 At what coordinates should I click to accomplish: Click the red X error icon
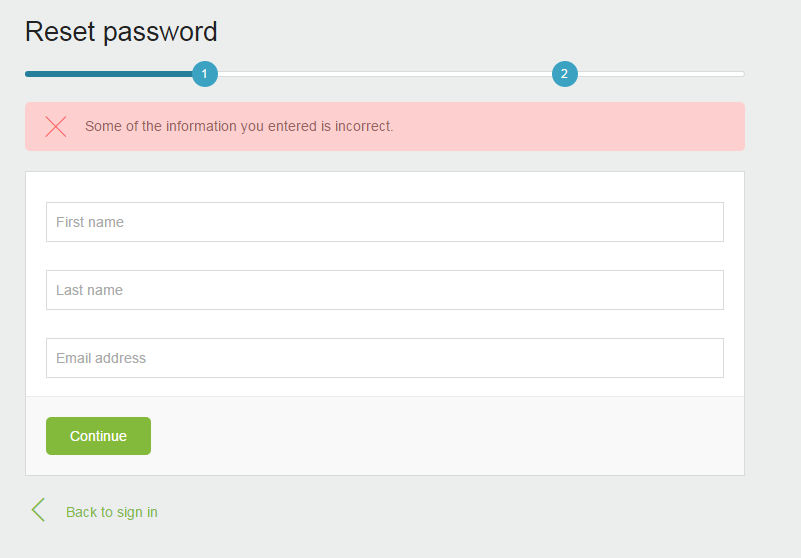(56, 127)
